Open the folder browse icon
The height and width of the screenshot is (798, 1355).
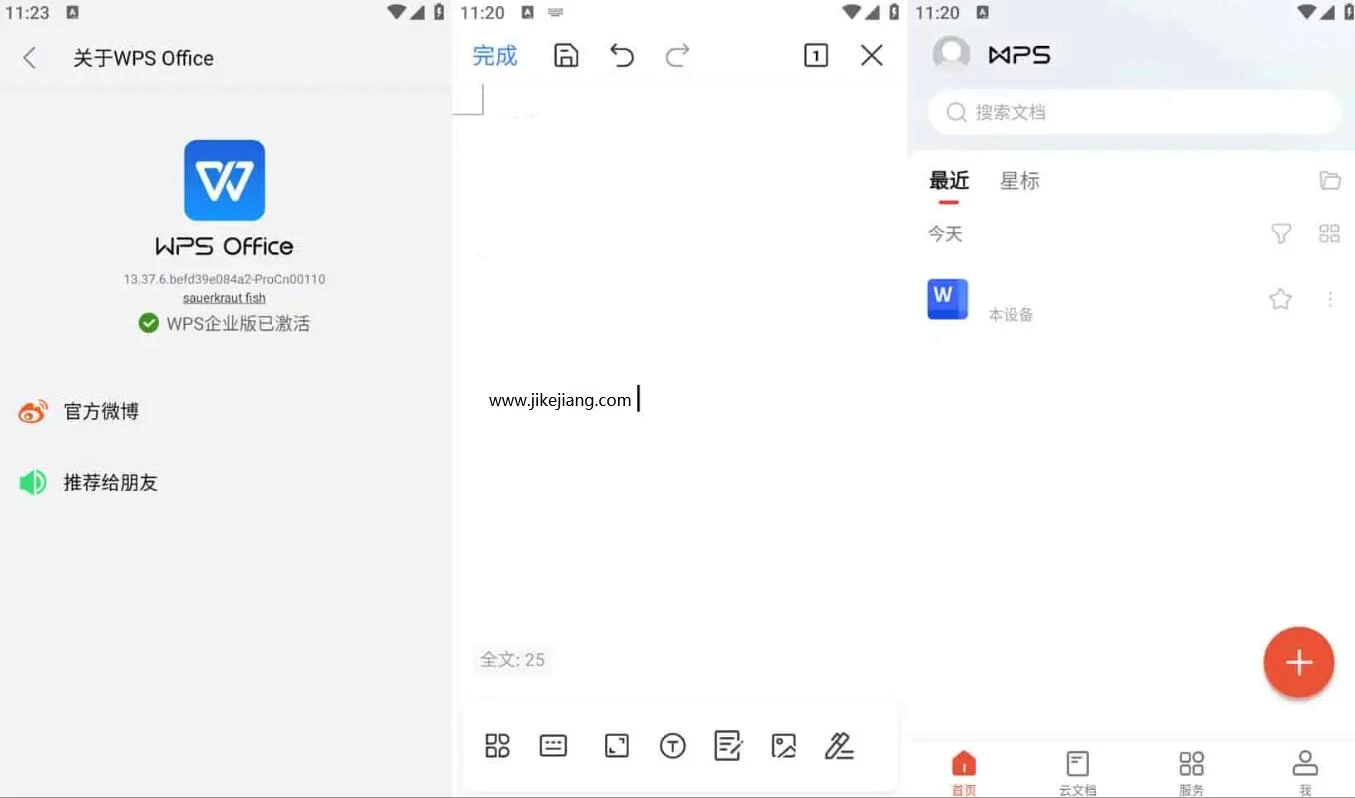pos(1330,180)
